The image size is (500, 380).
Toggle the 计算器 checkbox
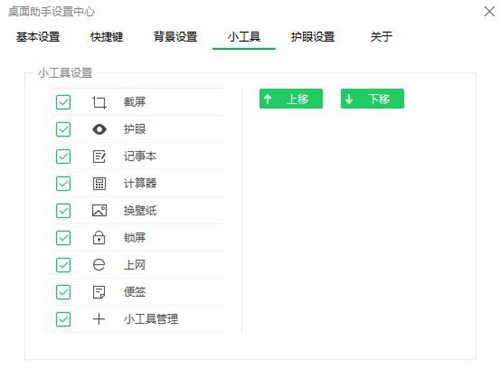(63, 183)
